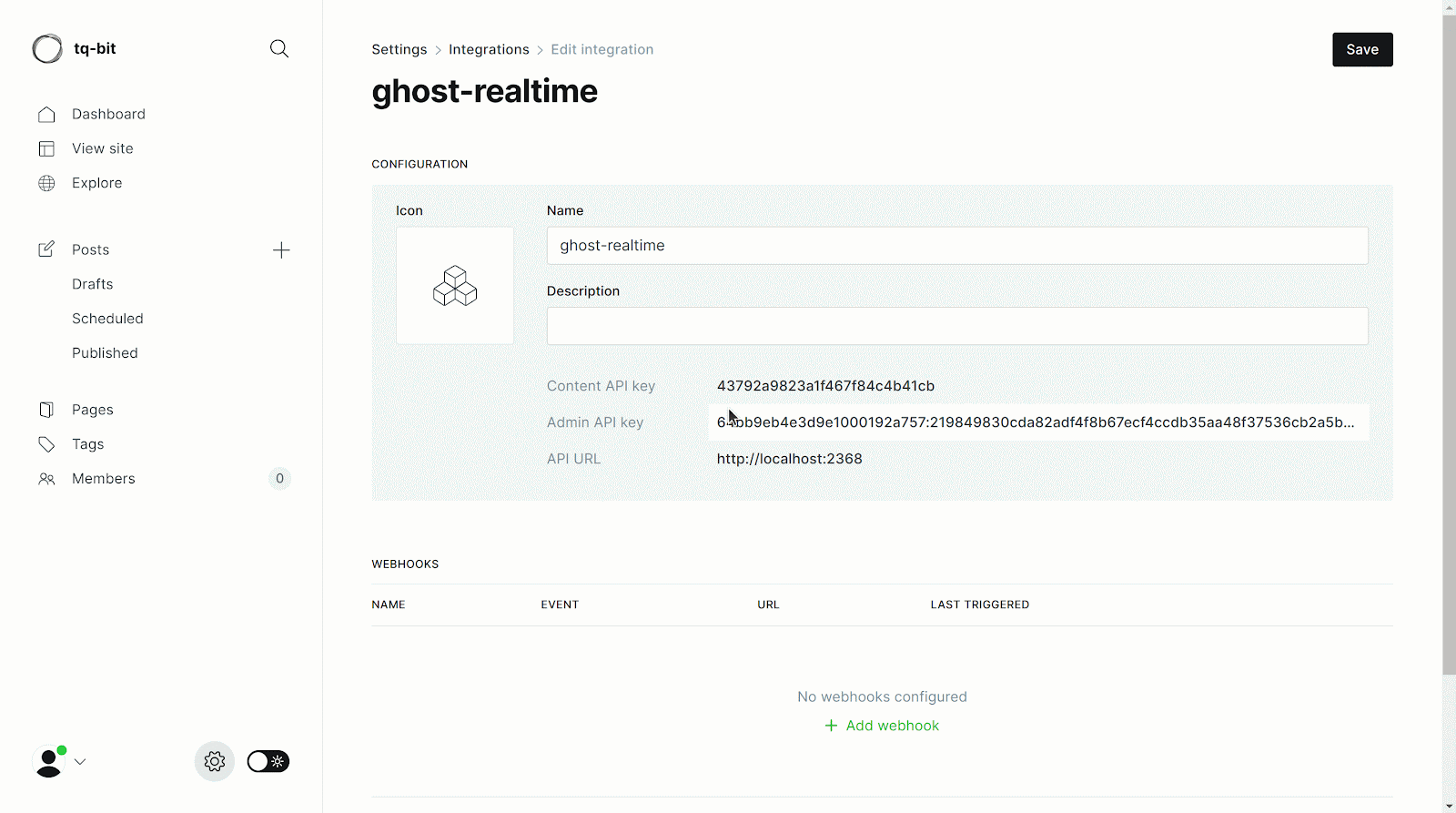The width and height of the screenshot is (1456, 813).
Task: Toggle night mode switch
Action: point(268,761)
